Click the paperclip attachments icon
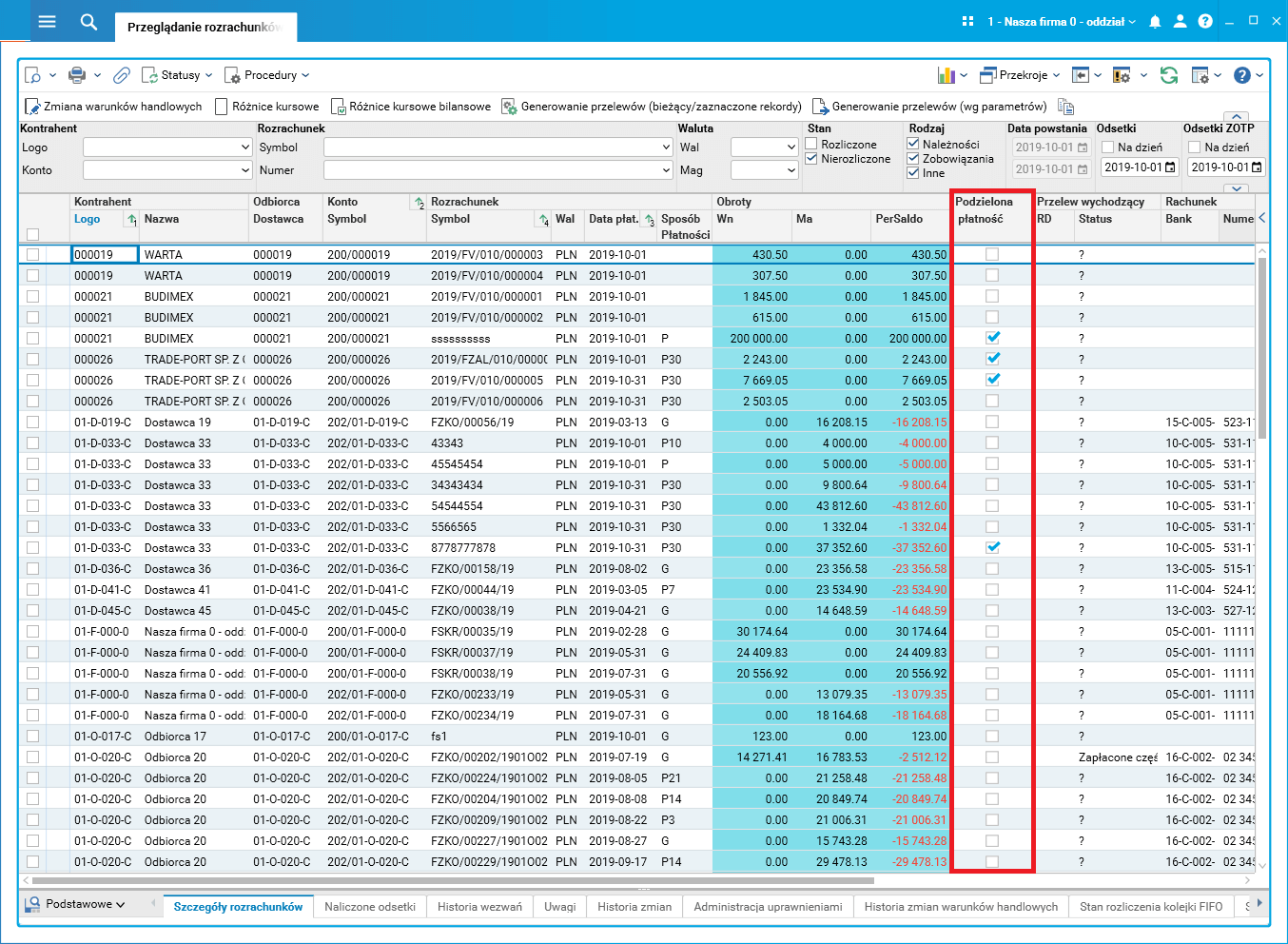Viewport: 1288px width, 944px height. pyautogui.click(x=122, y=75)
